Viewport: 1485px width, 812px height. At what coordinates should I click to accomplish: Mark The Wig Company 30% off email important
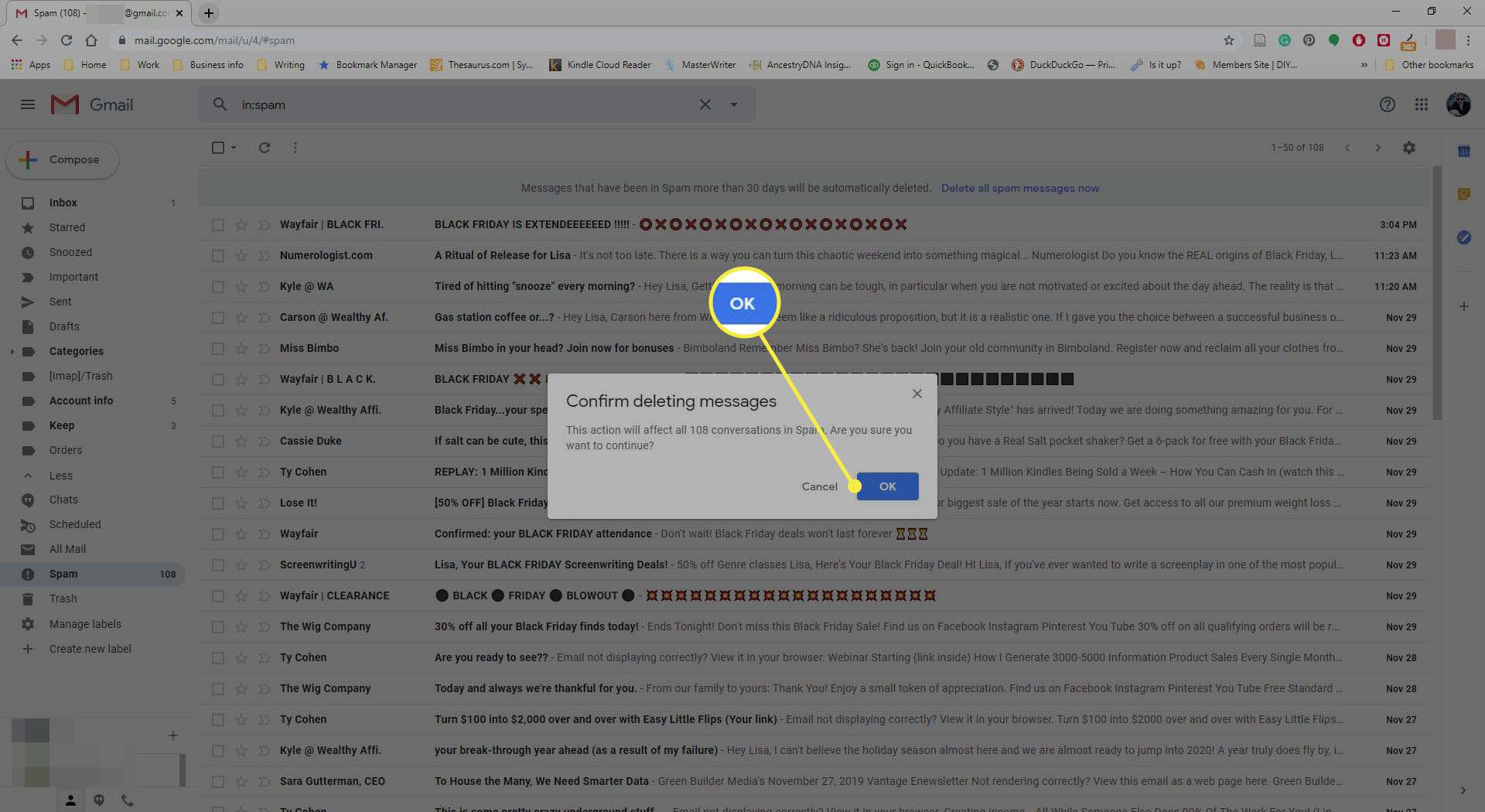[264, 626]
